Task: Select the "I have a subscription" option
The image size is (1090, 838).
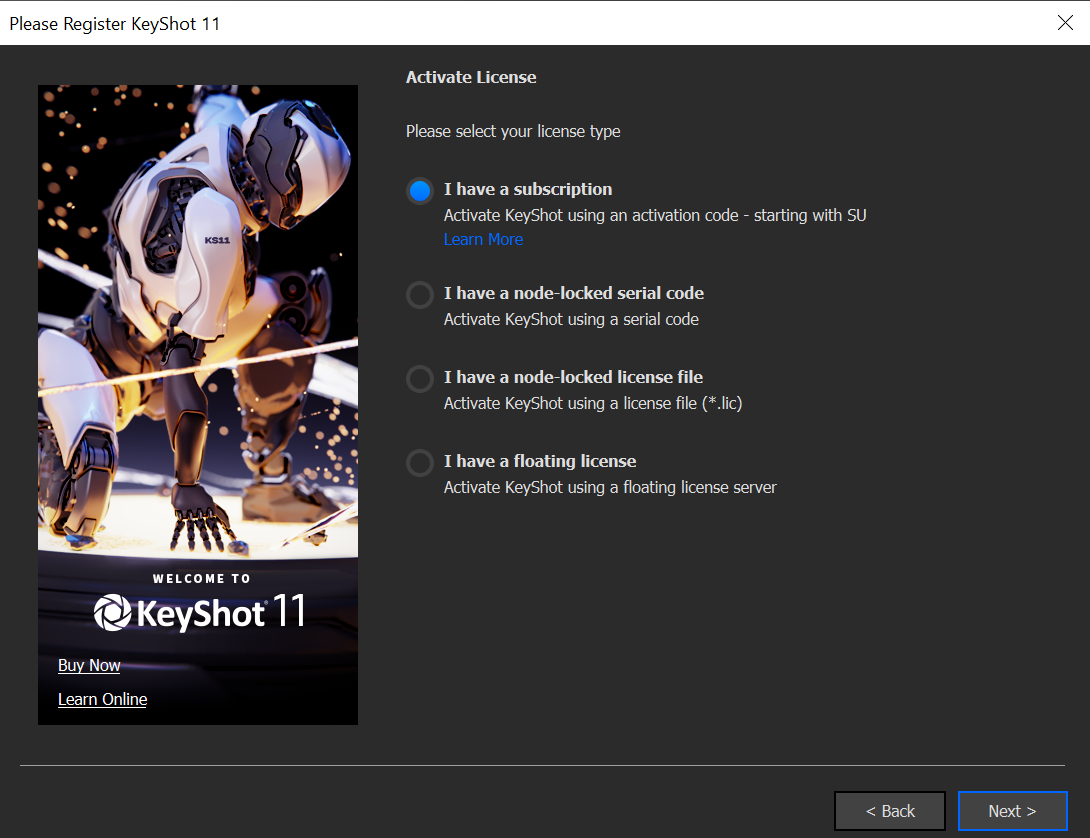Action: 419,191
